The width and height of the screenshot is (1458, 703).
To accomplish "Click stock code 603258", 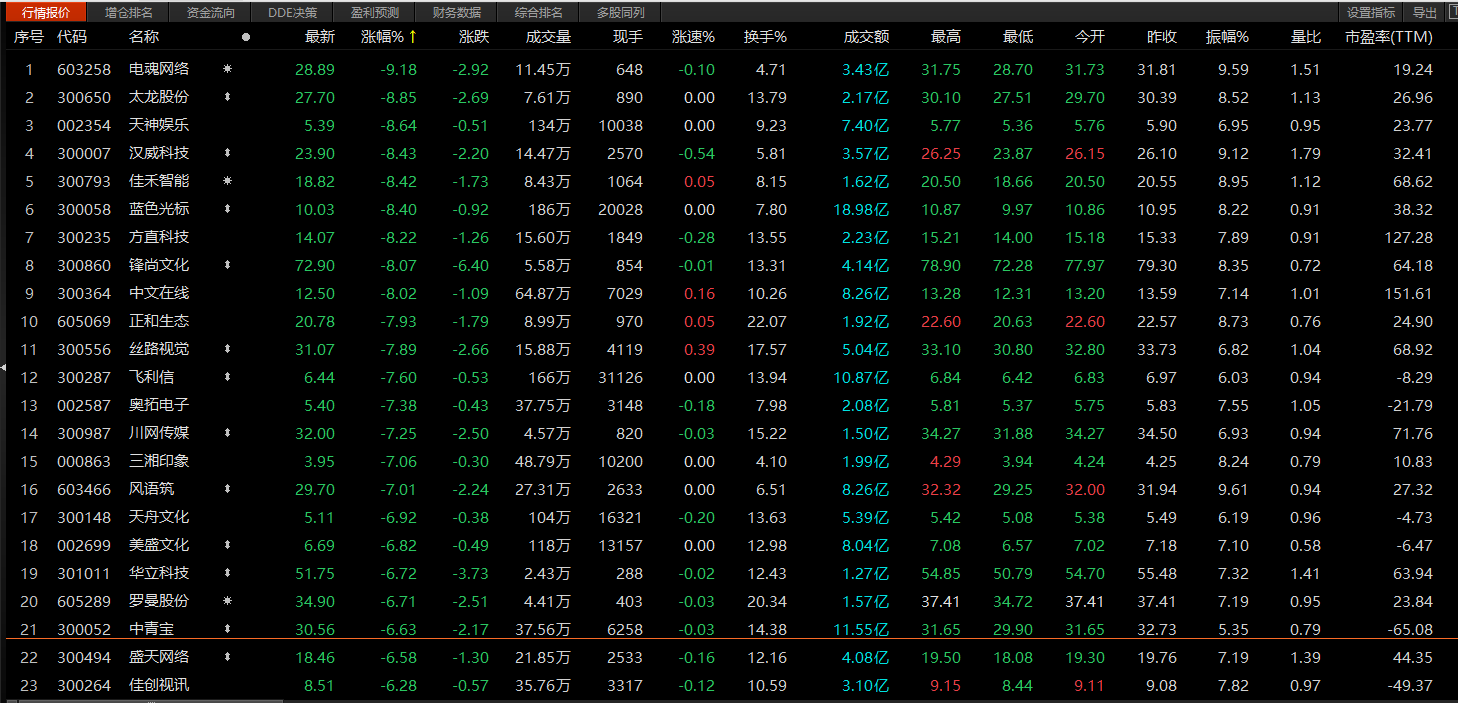I will tap(84, 70).
